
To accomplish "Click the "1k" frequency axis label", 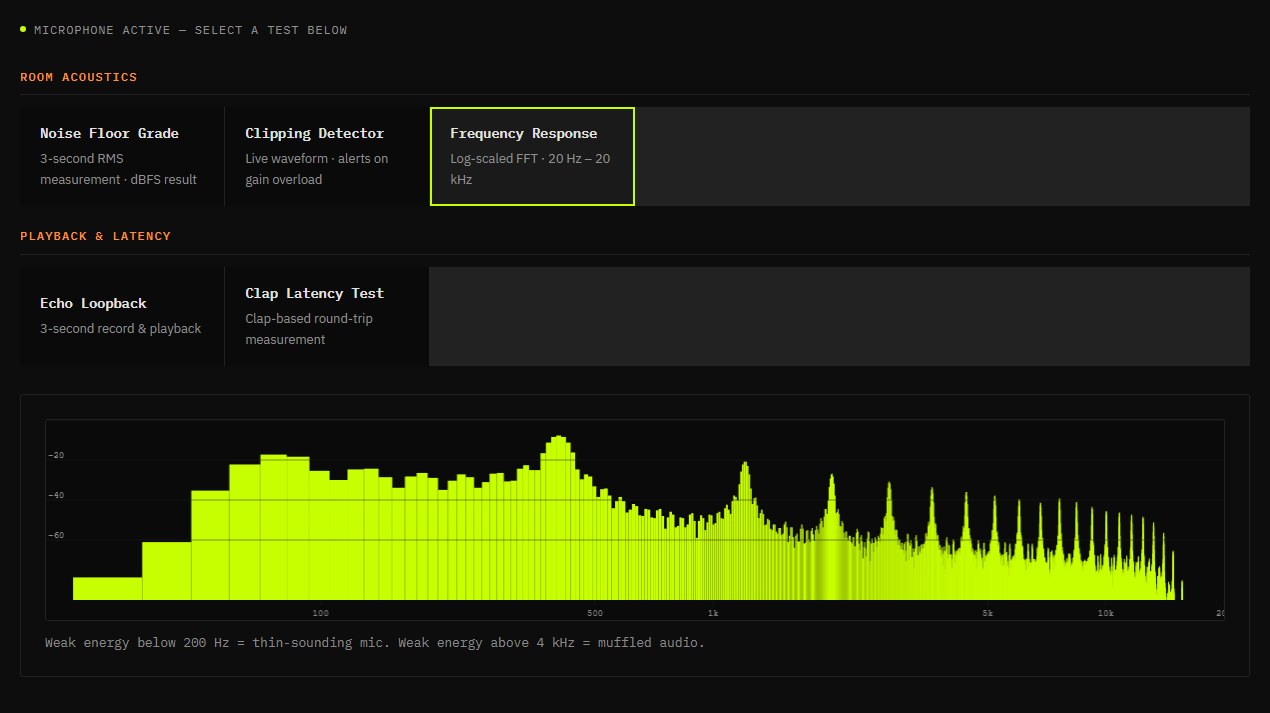I will (x=713, y=613).
